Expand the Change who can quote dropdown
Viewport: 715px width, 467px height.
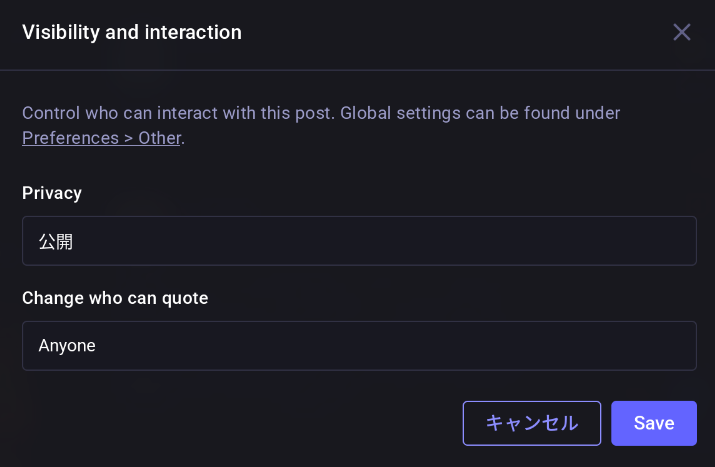[x=359, y=345]
